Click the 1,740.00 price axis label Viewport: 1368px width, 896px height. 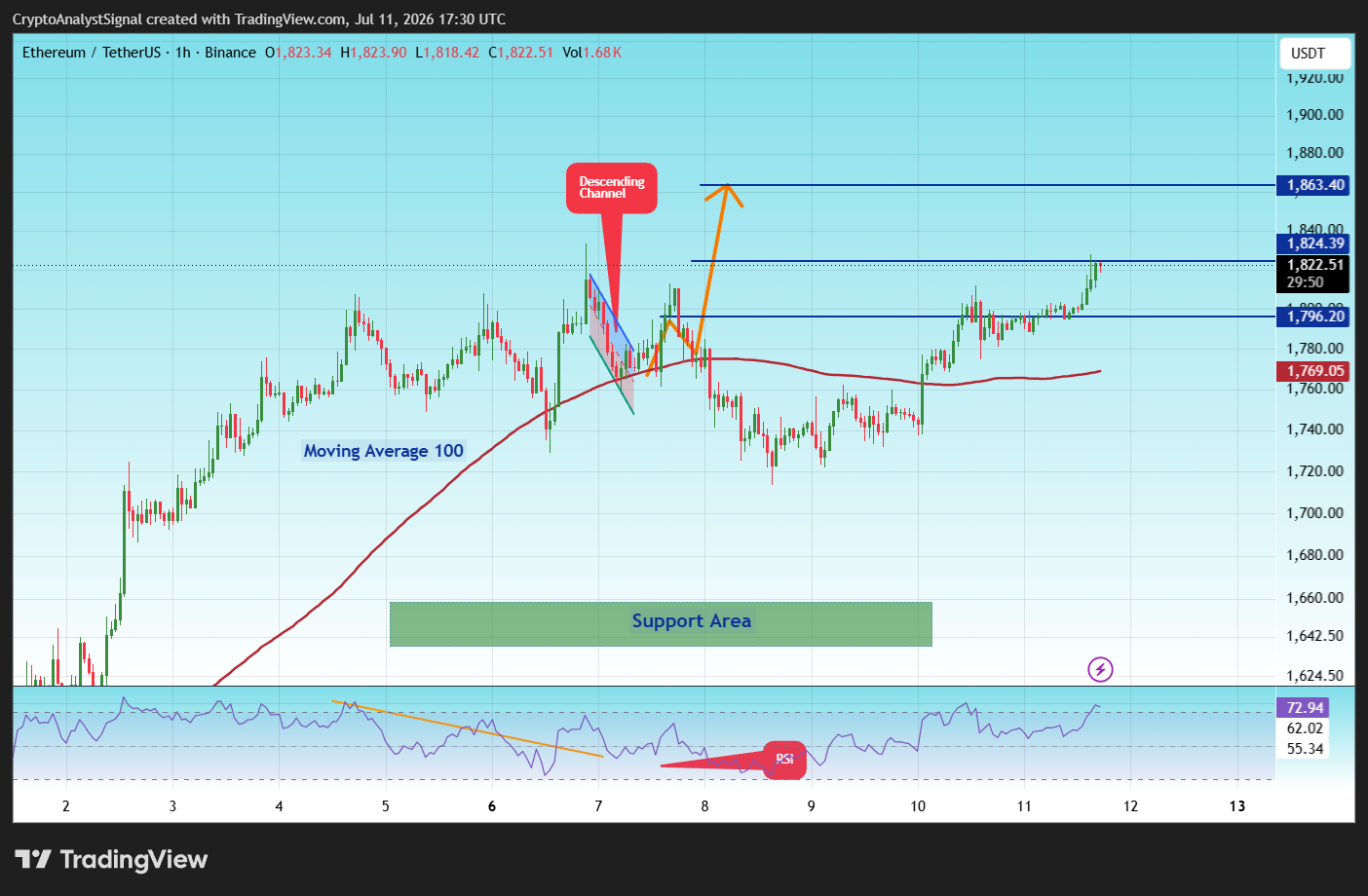point(1314,429)
